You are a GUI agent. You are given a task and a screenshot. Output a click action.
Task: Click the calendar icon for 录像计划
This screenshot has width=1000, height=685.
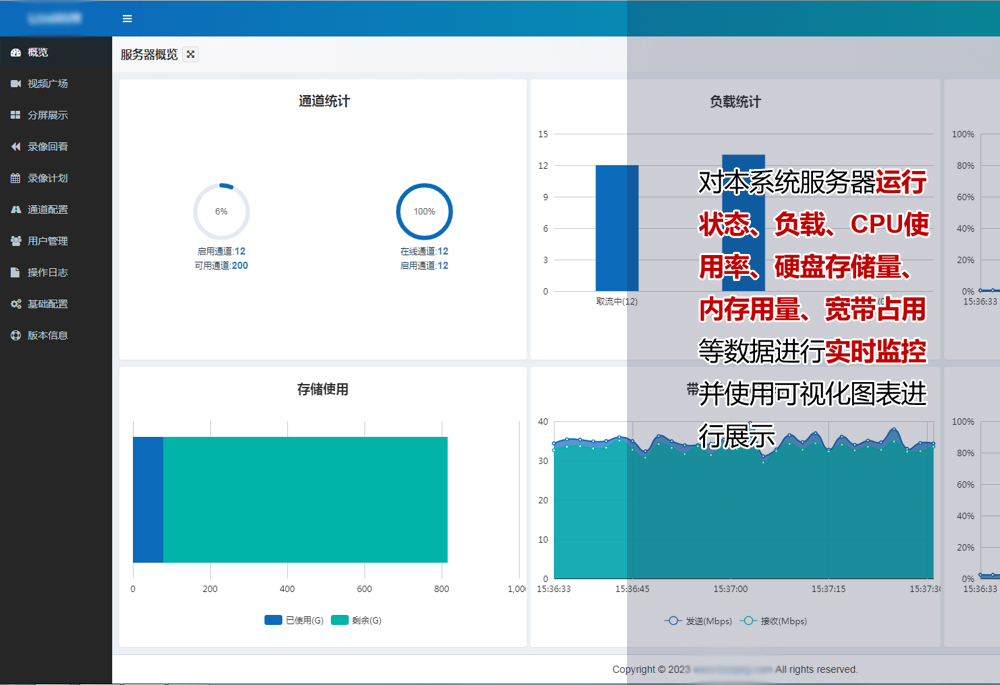tap(16, 178)
